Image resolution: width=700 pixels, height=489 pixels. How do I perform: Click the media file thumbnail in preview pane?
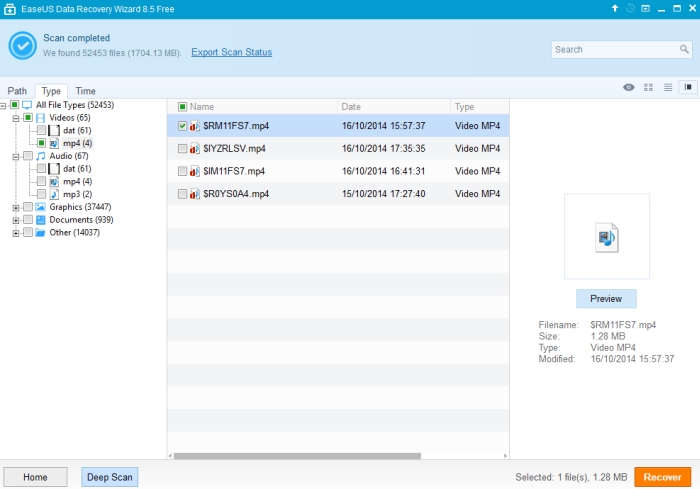click(x=606, y=237)
